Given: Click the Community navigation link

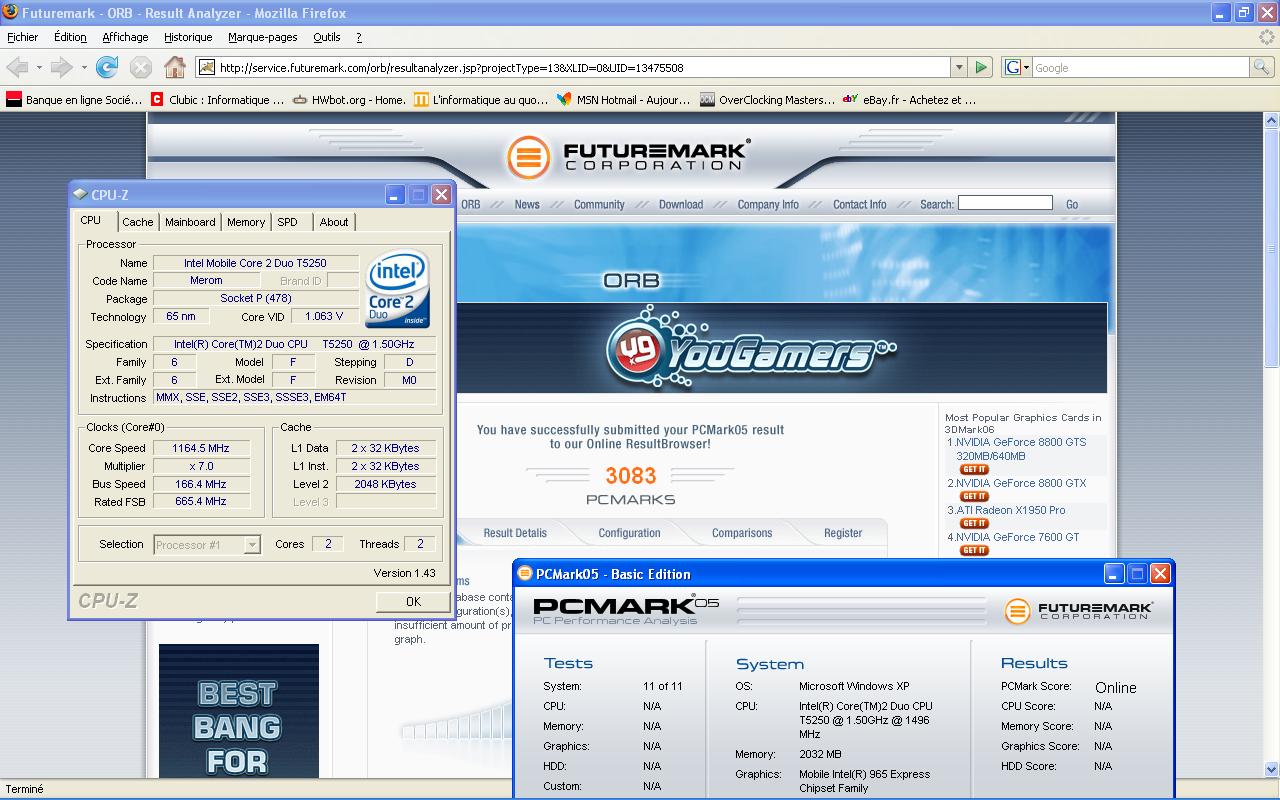Looking at the screenshot, I should [x=599, y=204].
